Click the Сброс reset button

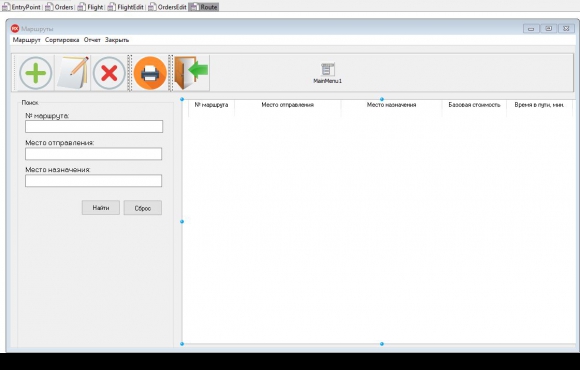pos(143,208)
